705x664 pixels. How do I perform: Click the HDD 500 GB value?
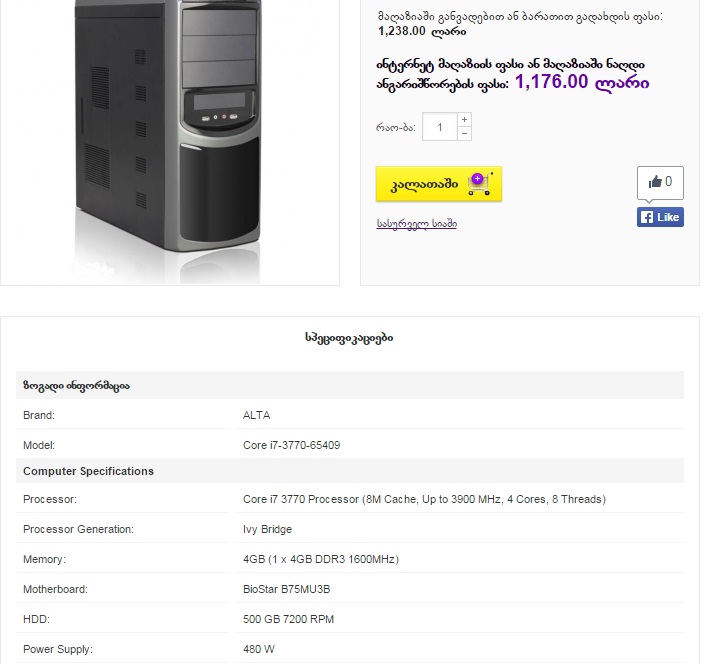tap(288, 619)
